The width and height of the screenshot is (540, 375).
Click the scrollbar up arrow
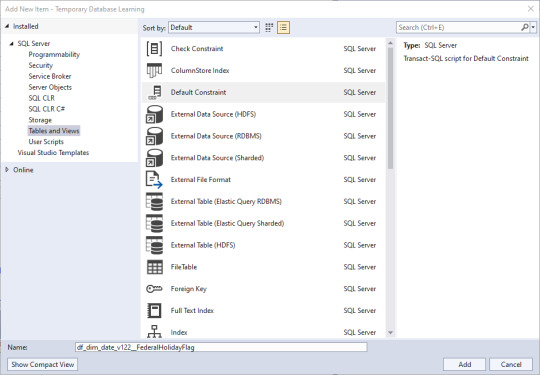(x=390, y=43)
